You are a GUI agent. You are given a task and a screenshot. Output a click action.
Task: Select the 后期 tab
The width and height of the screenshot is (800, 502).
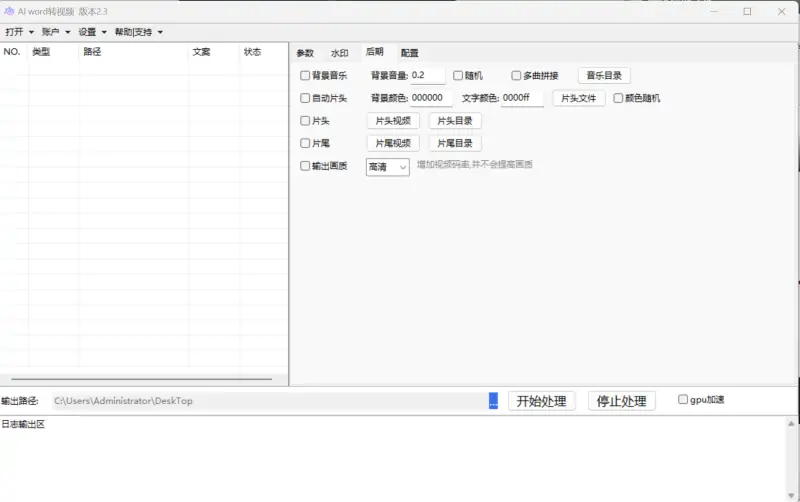click(374, 52)
